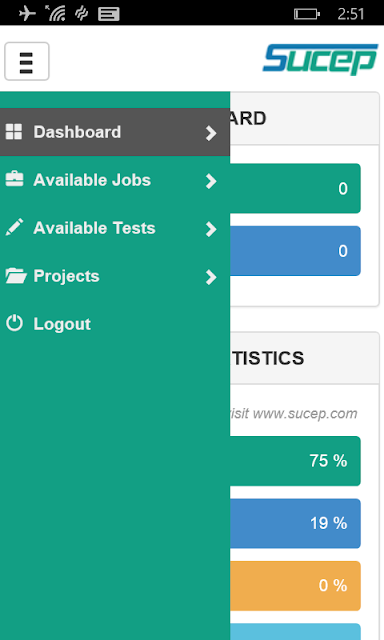Expand the Projects chevron arrow

point(211,277)
